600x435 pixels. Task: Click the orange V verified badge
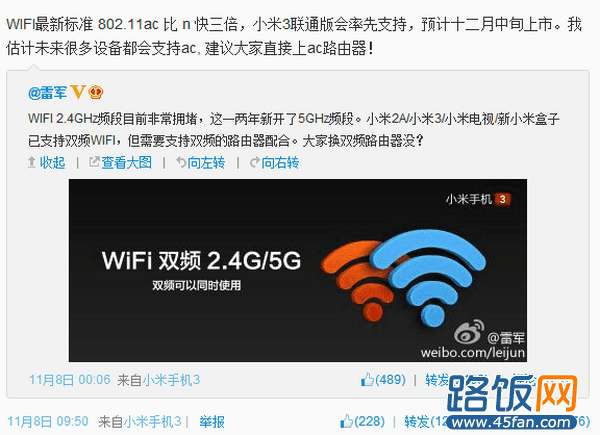(78, 92)
